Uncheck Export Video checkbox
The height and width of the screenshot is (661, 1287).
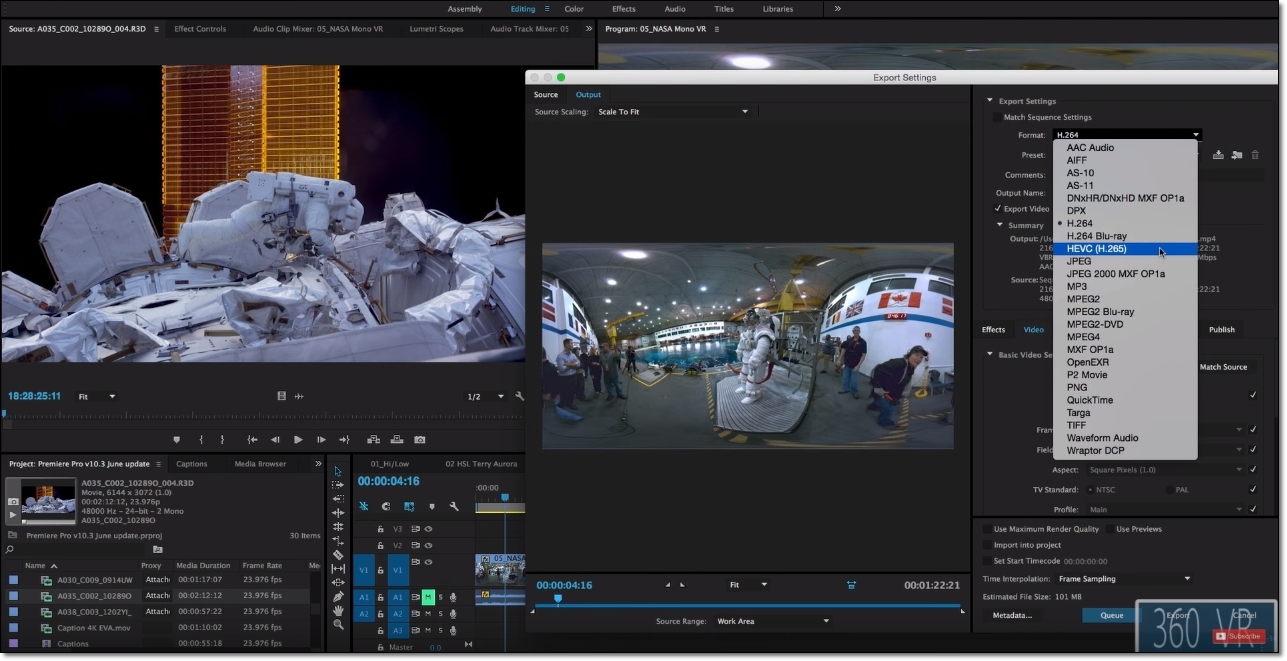click(998, 209)
